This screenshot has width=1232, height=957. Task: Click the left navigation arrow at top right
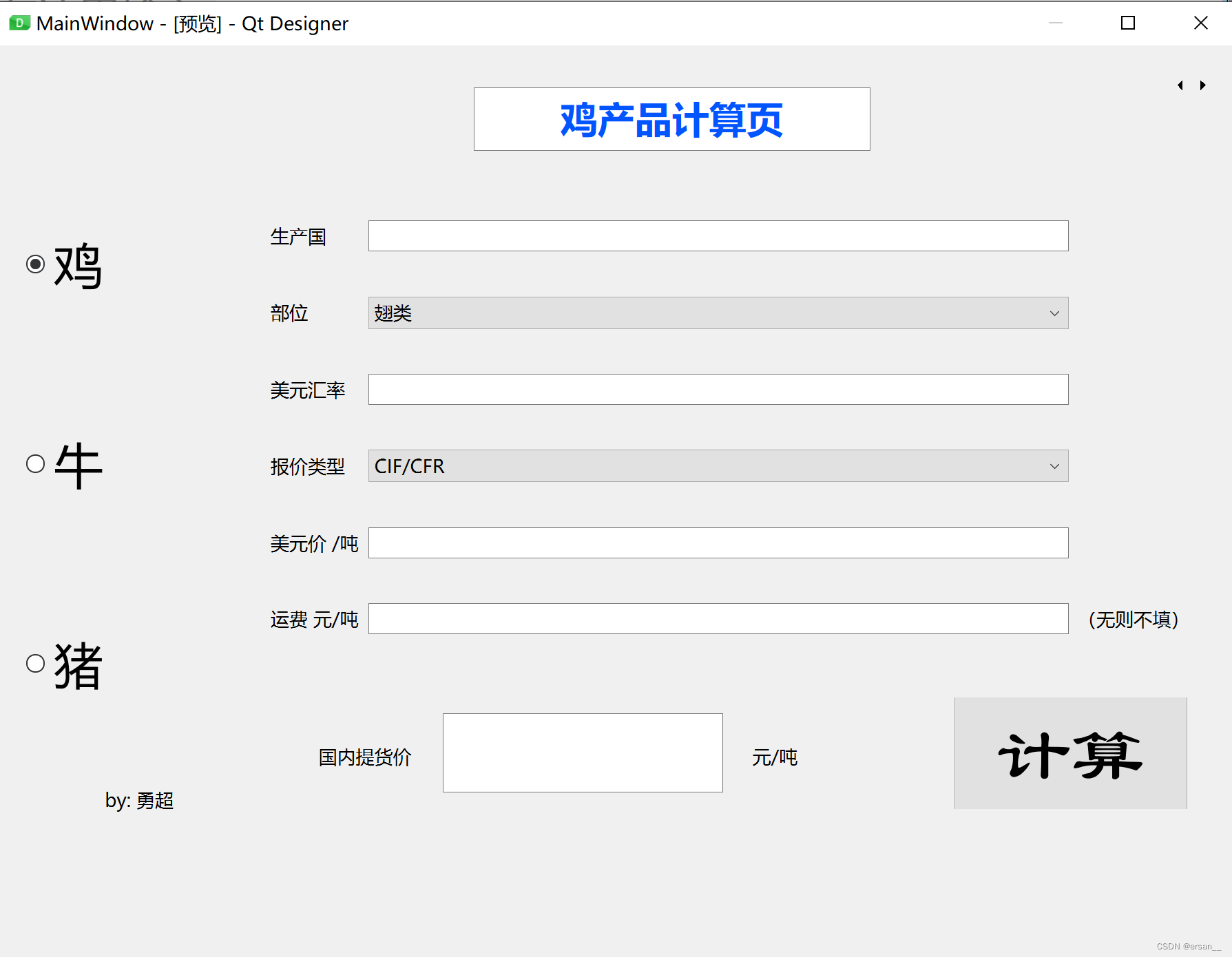pyautogui.click(x=1180, y=85)
